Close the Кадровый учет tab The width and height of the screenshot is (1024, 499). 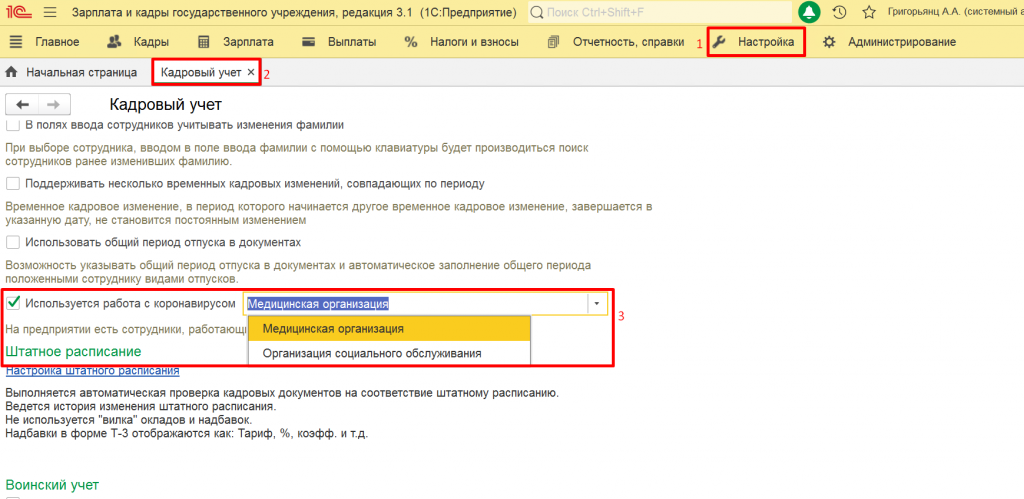251,72
